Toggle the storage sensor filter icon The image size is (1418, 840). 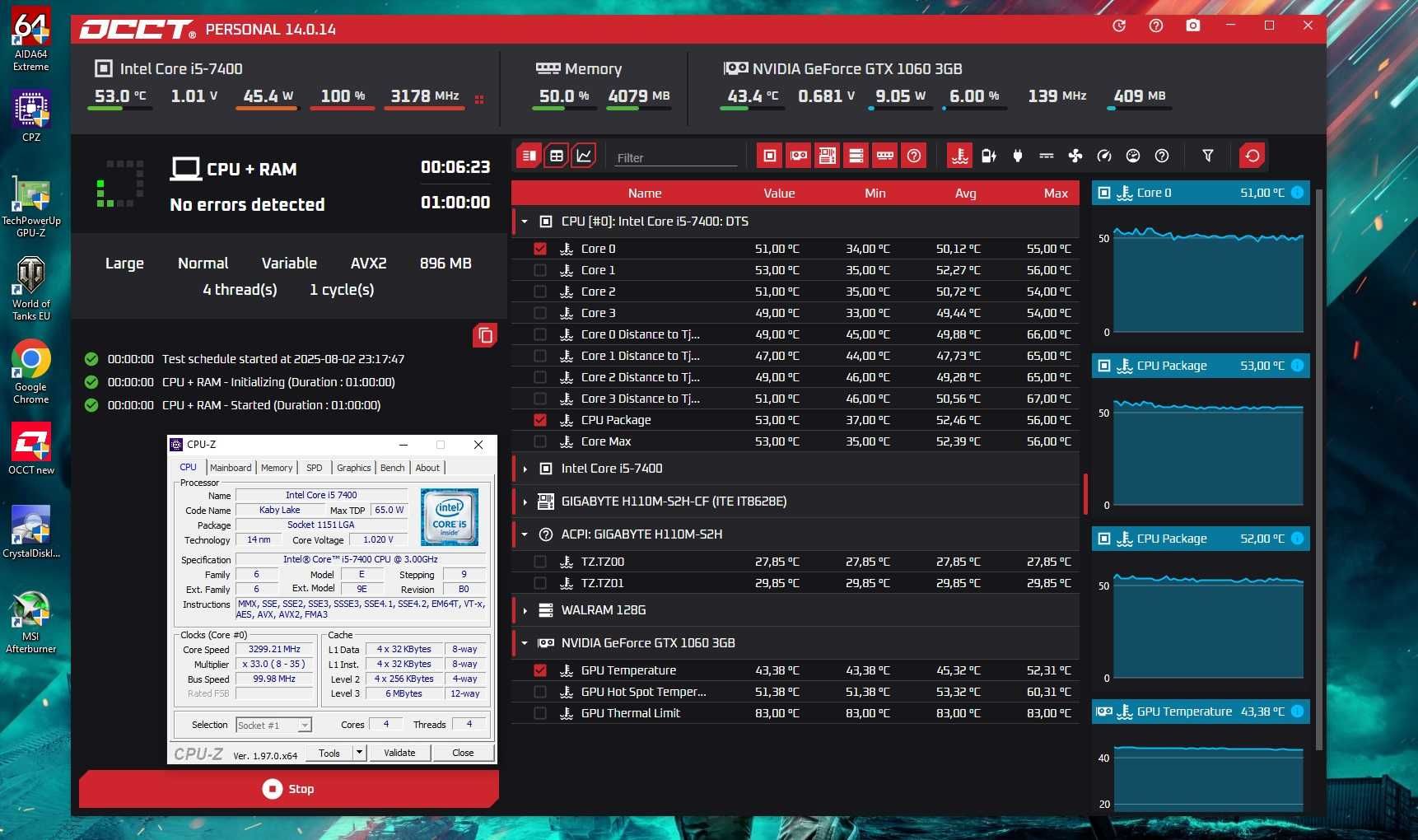point(856,156)
